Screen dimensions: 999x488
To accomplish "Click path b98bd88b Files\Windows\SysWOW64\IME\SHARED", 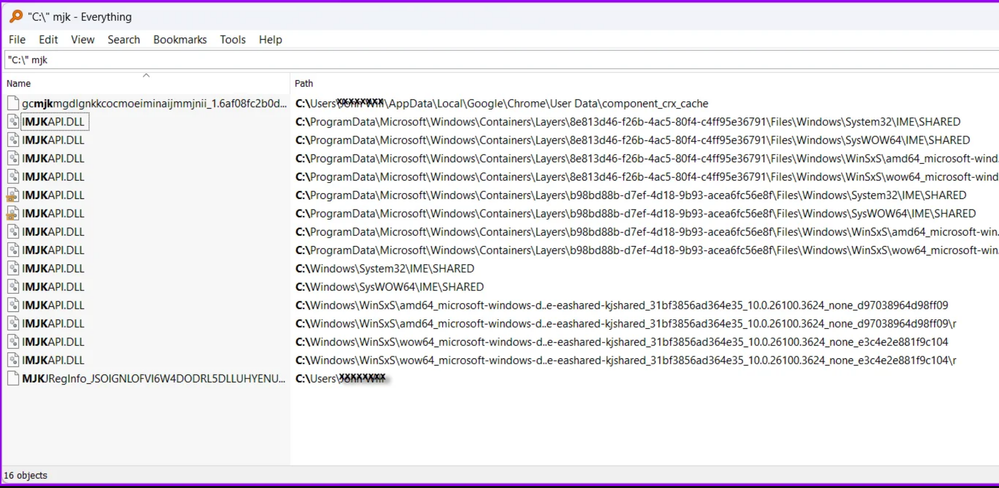I will 635,213.
